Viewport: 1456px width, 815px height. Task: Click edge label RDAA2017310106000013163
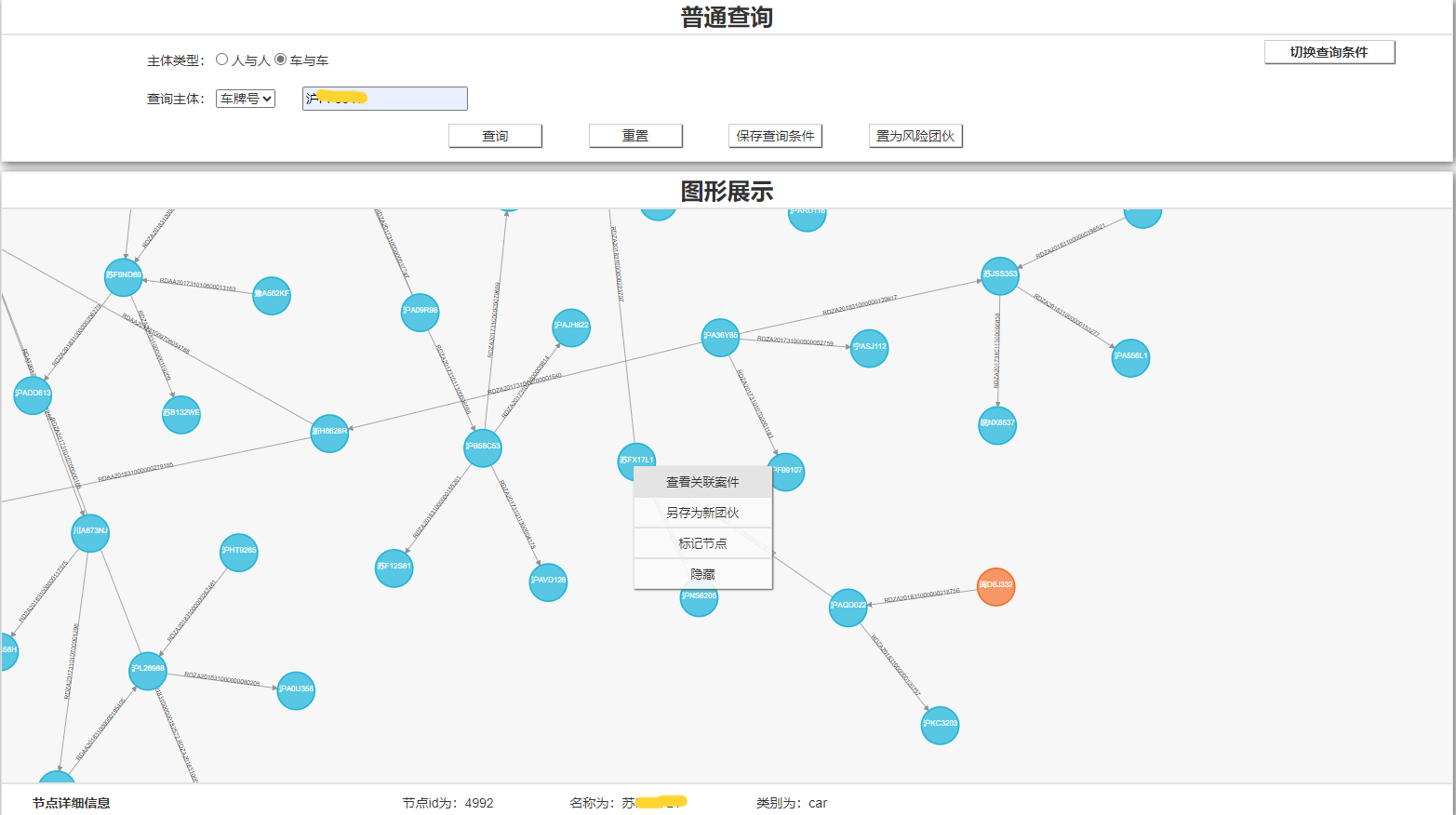(x=197, y=285)
